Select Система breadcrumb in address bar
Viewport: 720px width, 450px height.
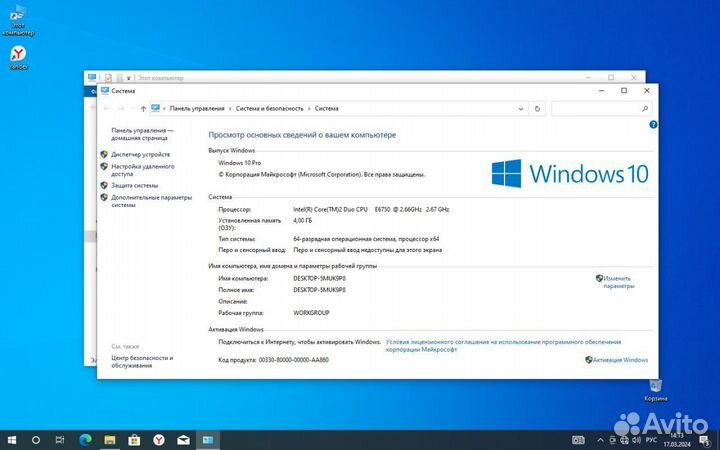click(x=326, y=109)
